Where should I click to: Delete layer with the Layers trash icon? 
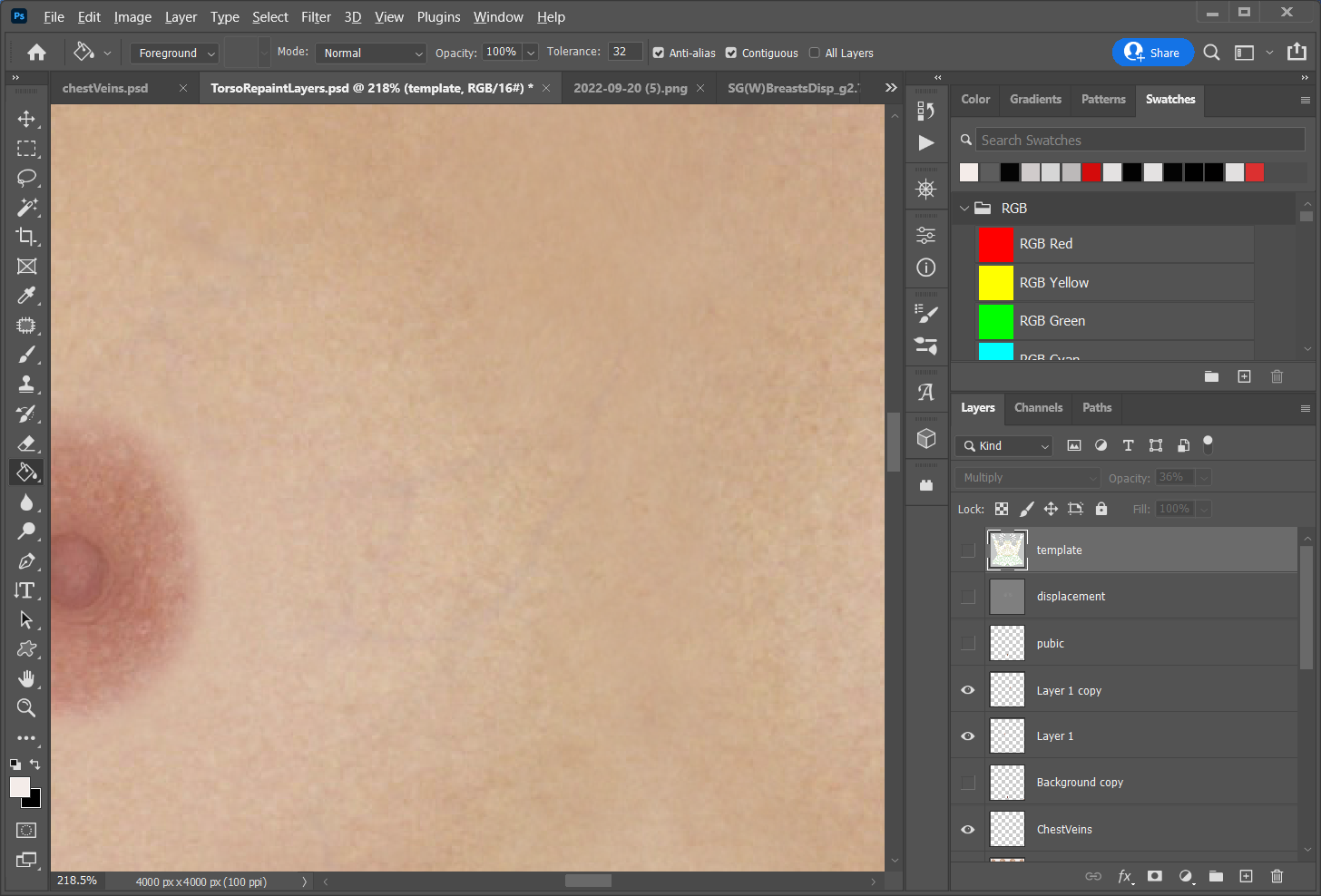pyautogui.click(x=1277, y=876)
